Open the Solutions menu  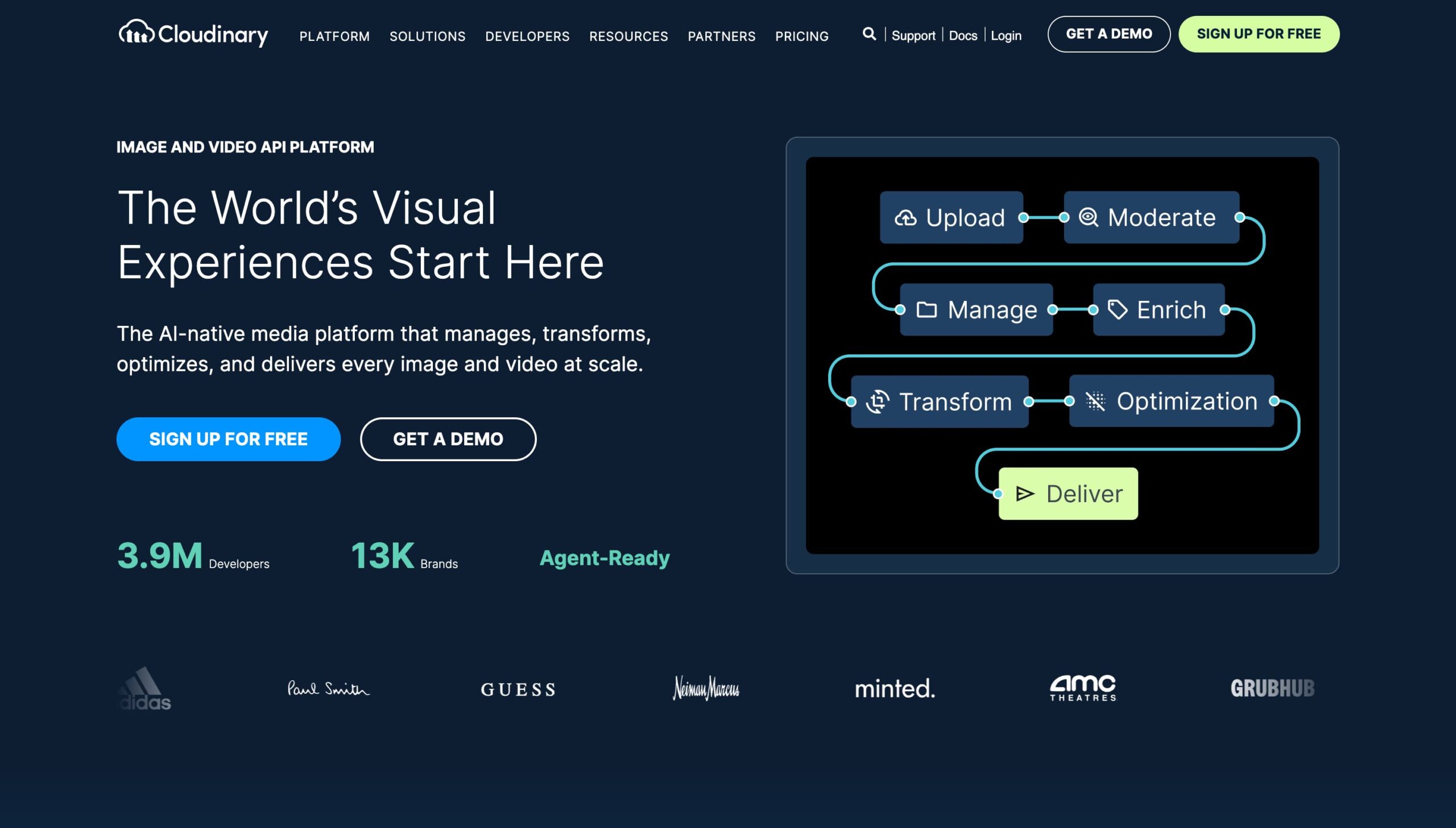pos(428,36)
